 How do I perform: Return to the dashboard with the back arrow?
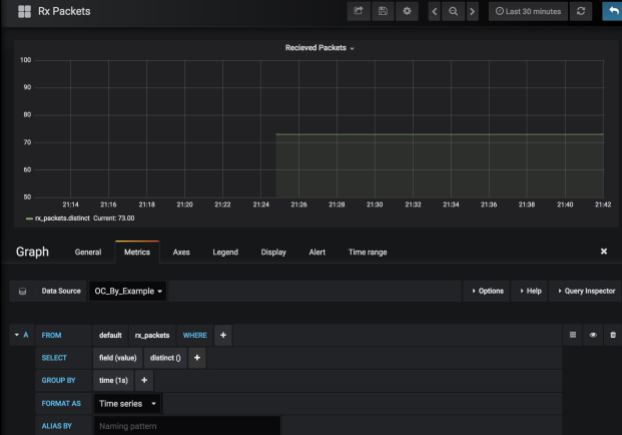[613, 11]
